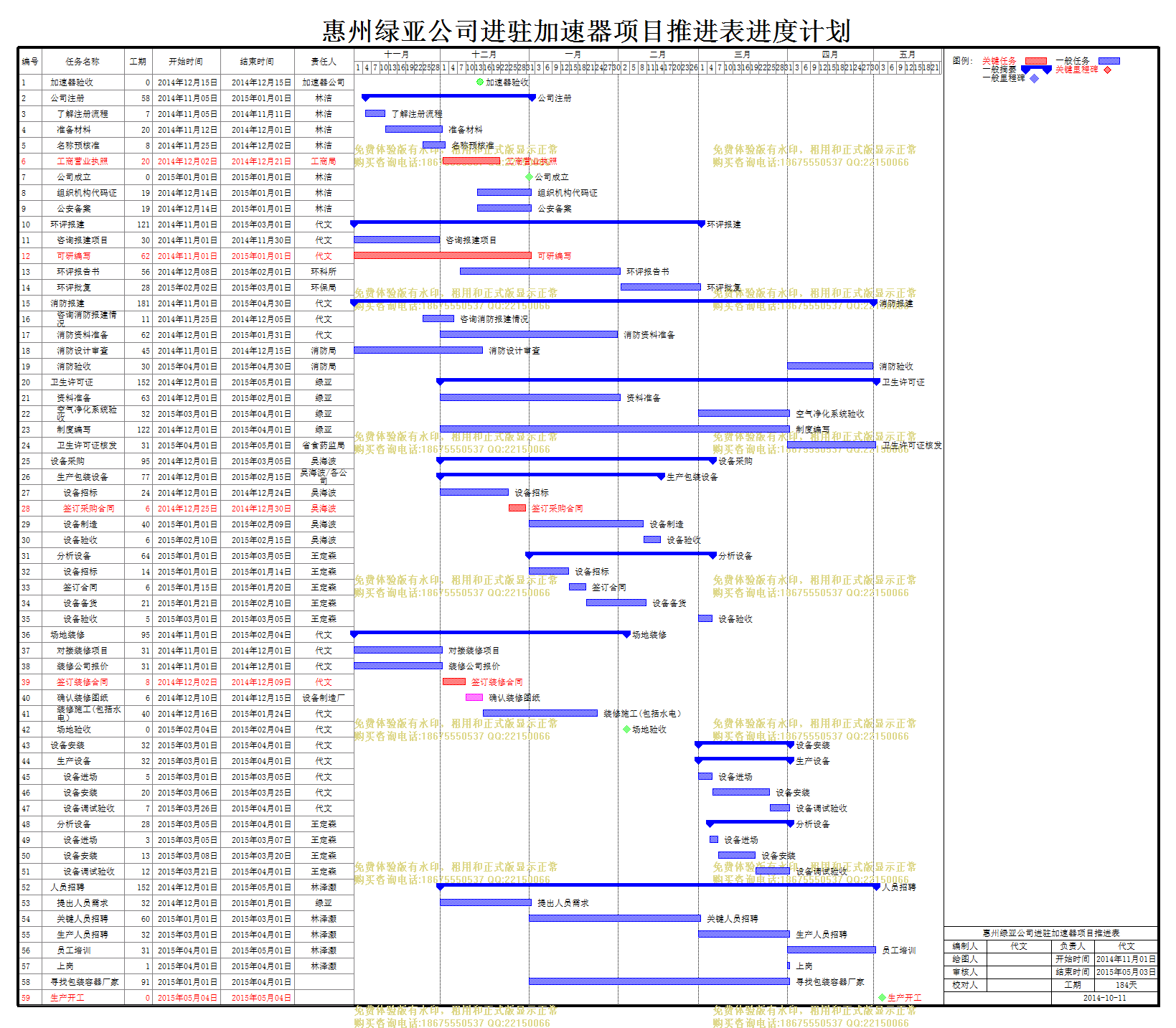The image size is (1176, 1028).
Task: Select the 184天 duration value in info table
Action: pos(1126,985)
